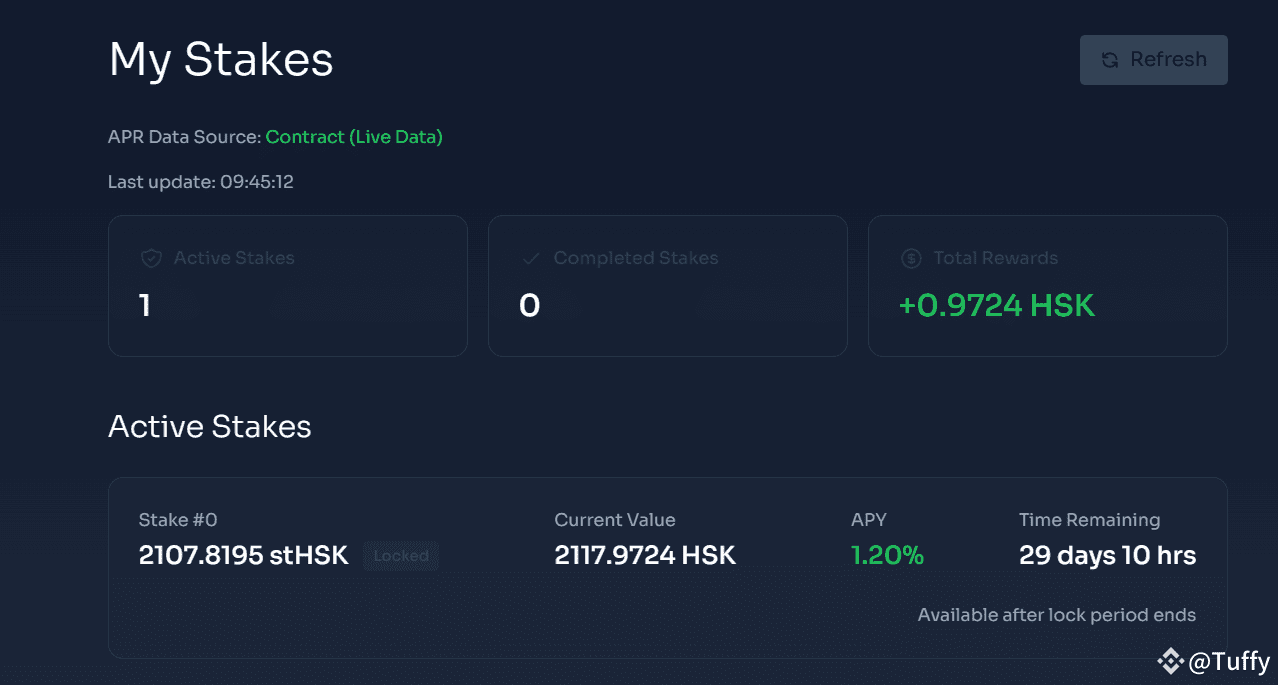Select the shield icon beside Active Stakes

151,258
